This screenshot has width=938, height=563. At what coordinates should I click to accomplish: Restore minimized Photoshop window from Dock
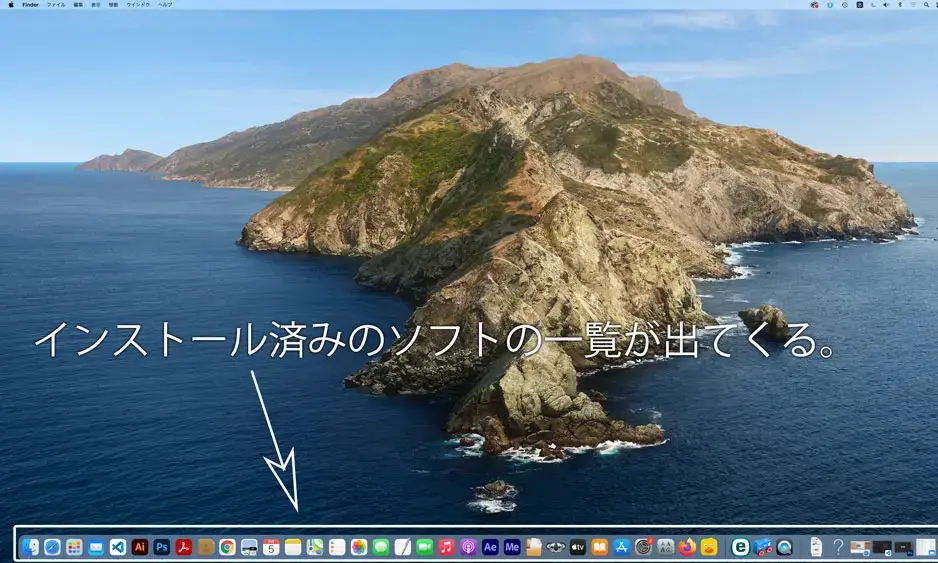(x=903, y=547)
